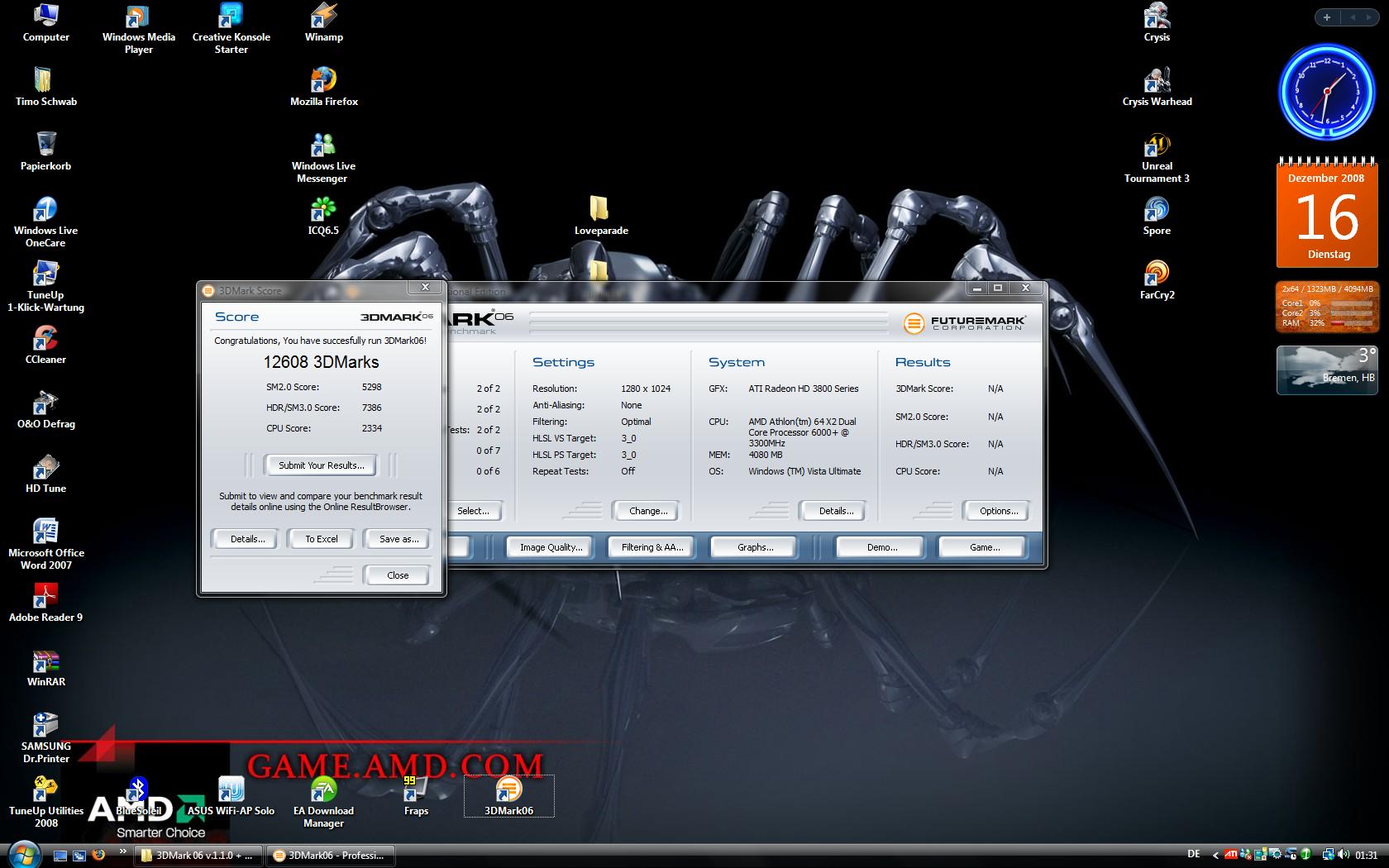This screenshot has width=1389, height=868.
Task: Open the DE language indicator
Action: coord(1194,855)
